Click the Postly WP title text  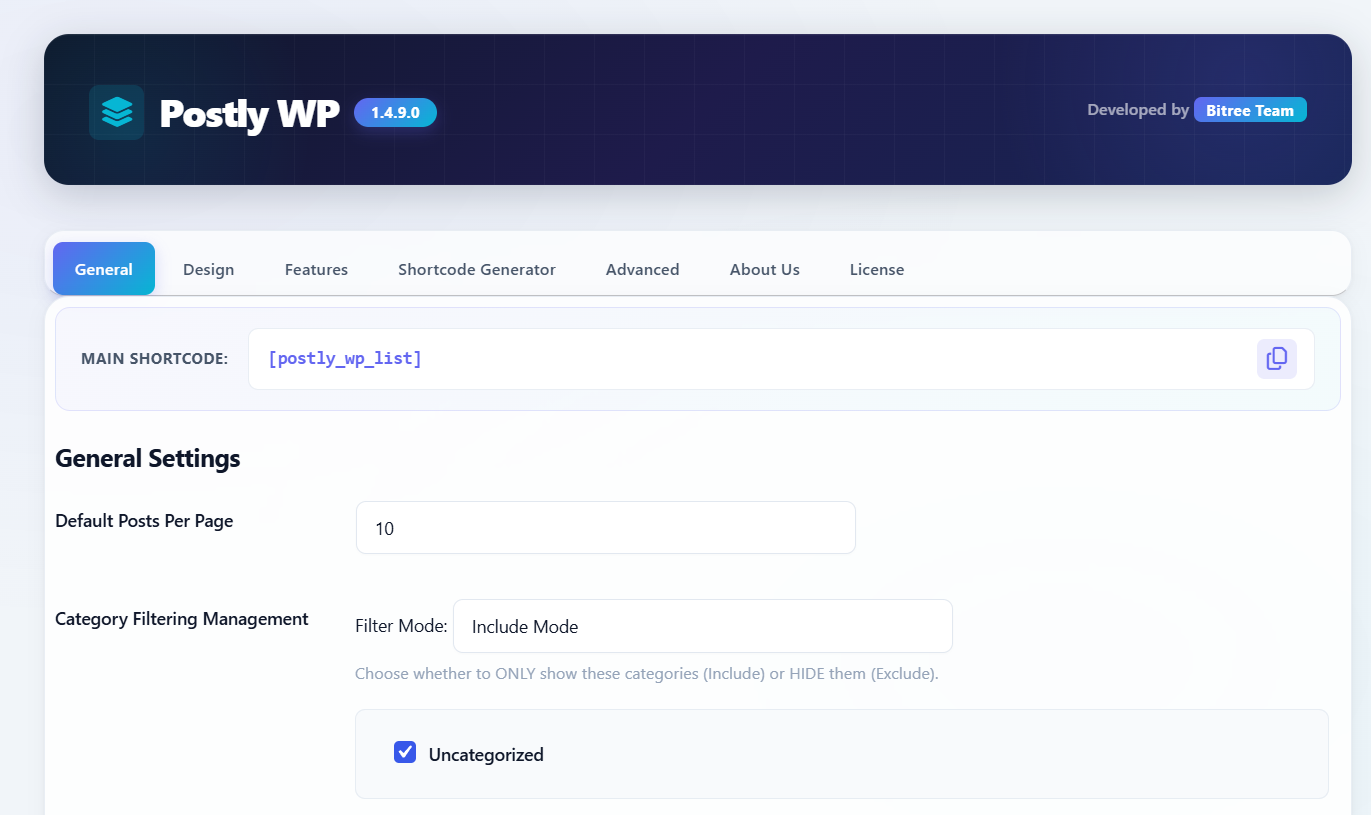[x=250, y=114]
